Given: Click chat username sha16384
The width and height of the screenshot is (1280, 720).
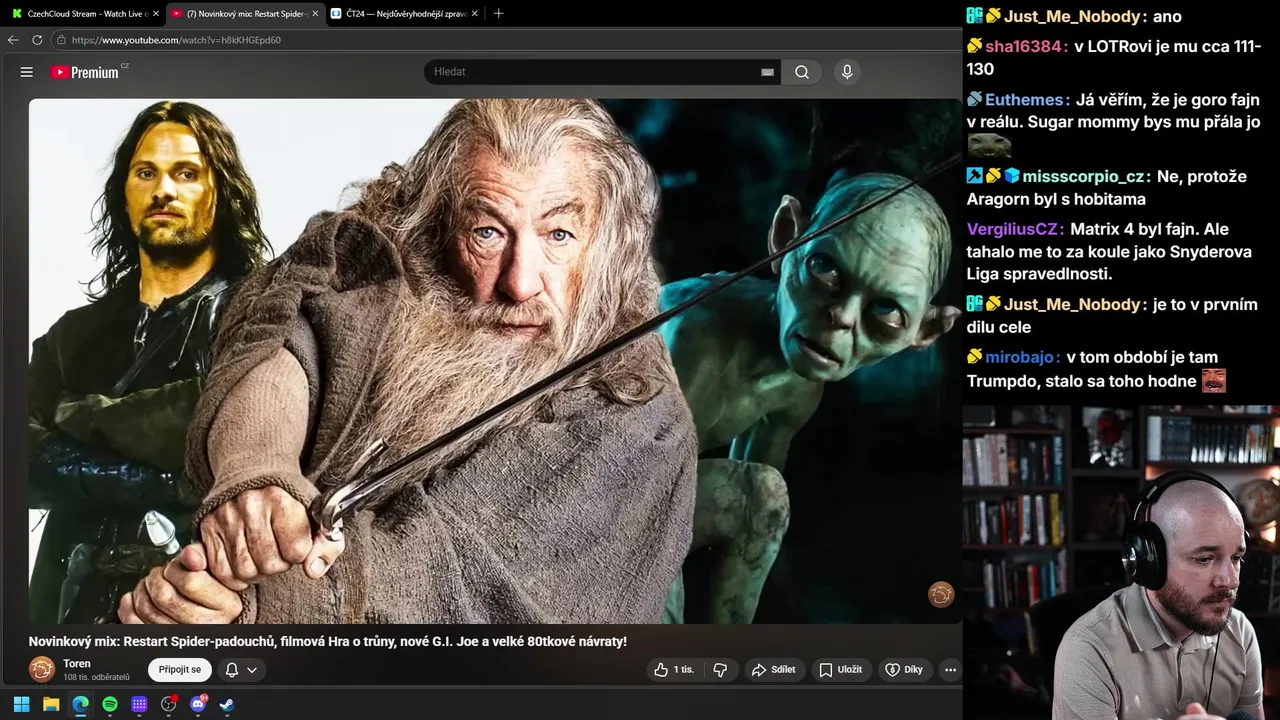Looking at the screenshot, I should click(x=1025, y=46).
